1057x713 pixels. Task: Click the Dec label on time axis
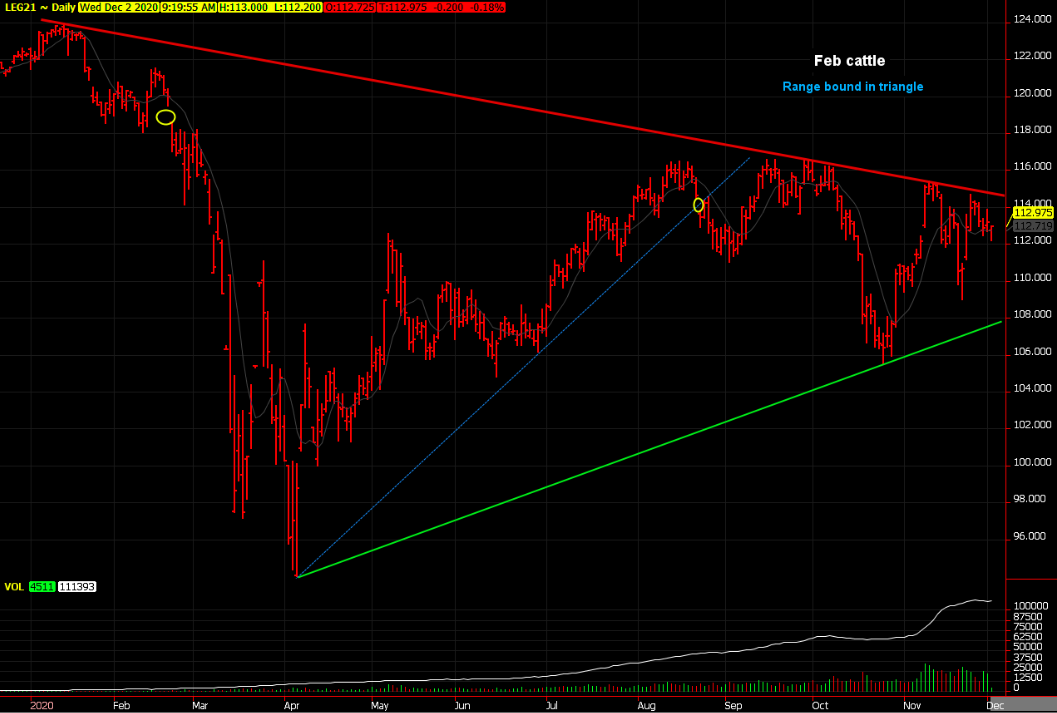tap(996, 706)
